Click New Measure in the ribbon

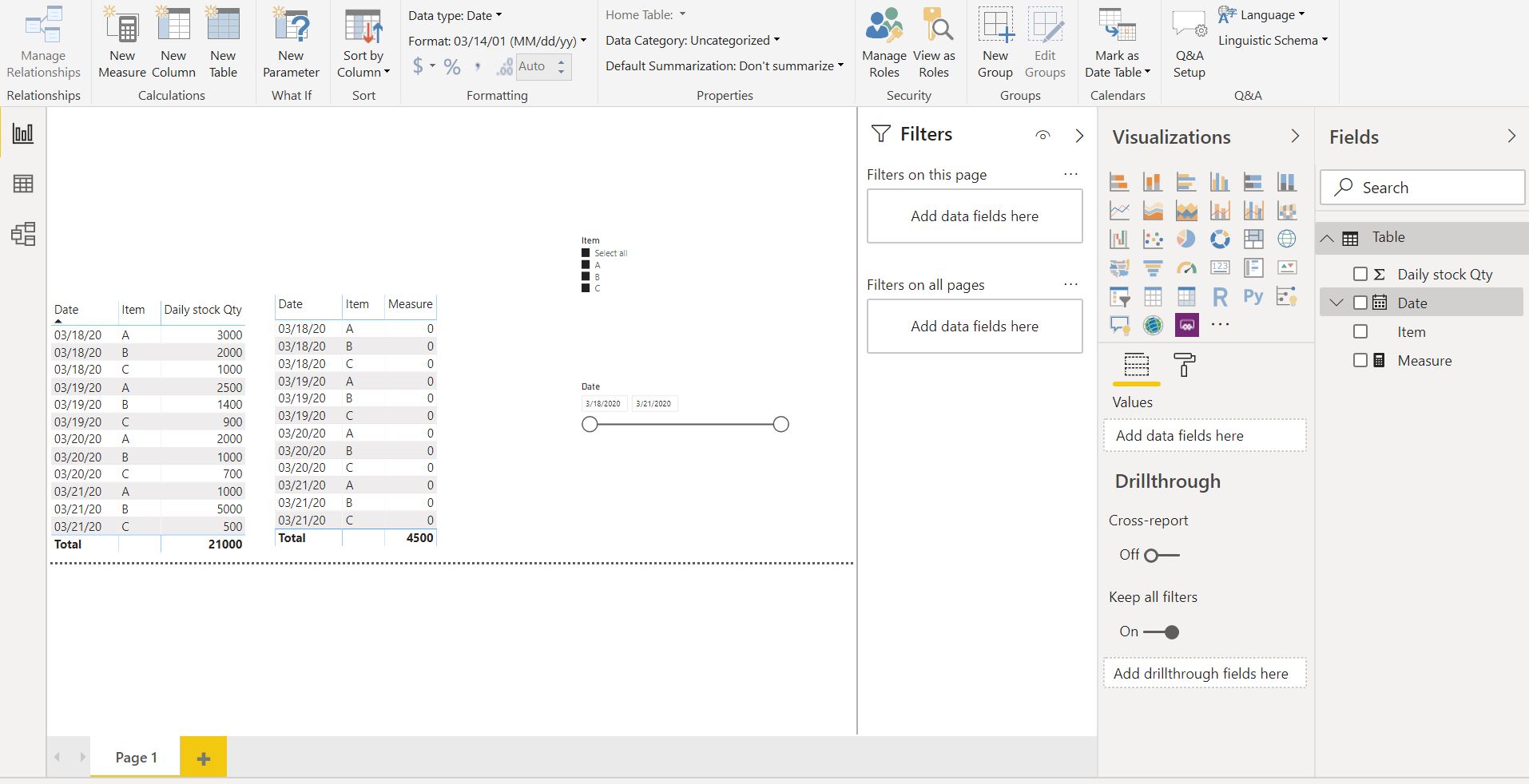tap(122, 43)
